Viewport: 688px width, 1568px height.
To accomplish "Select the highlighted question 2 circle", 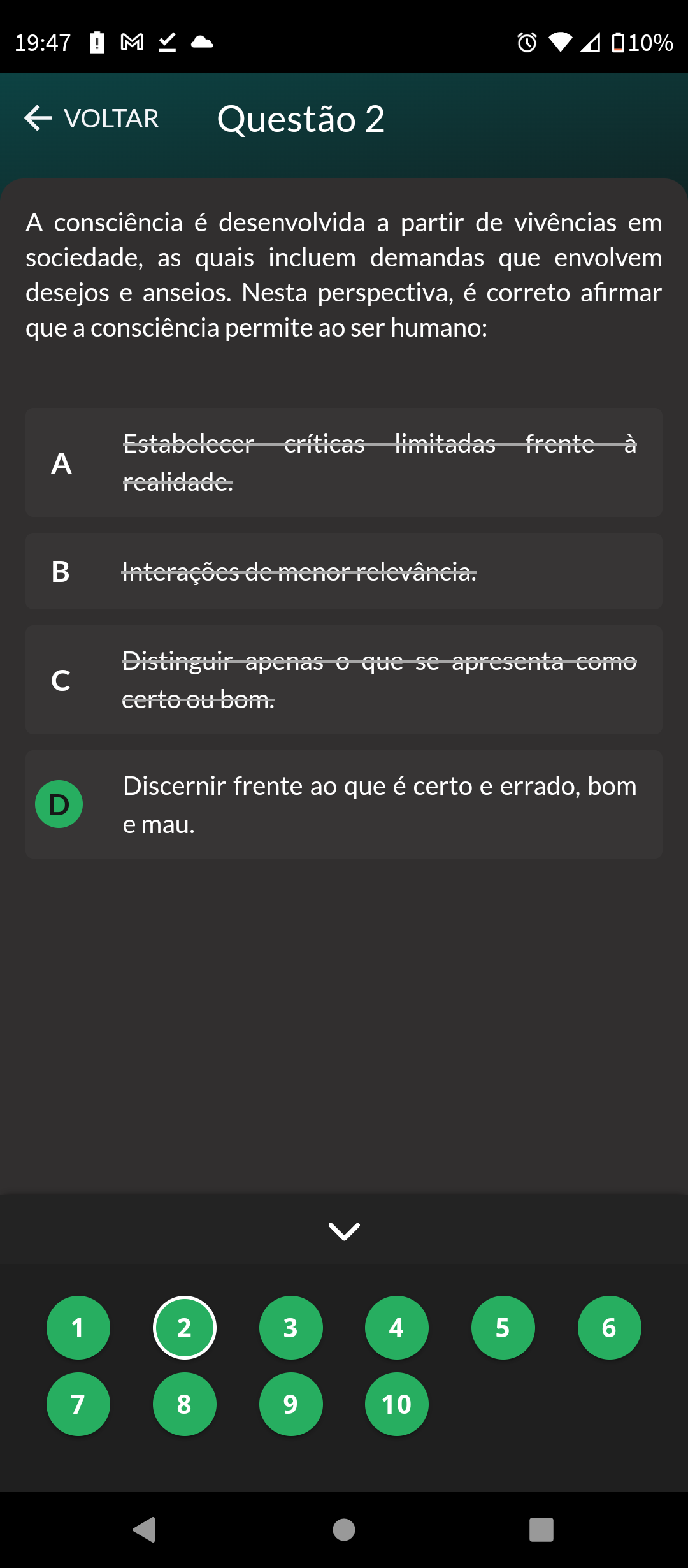I will point(185,1328).
